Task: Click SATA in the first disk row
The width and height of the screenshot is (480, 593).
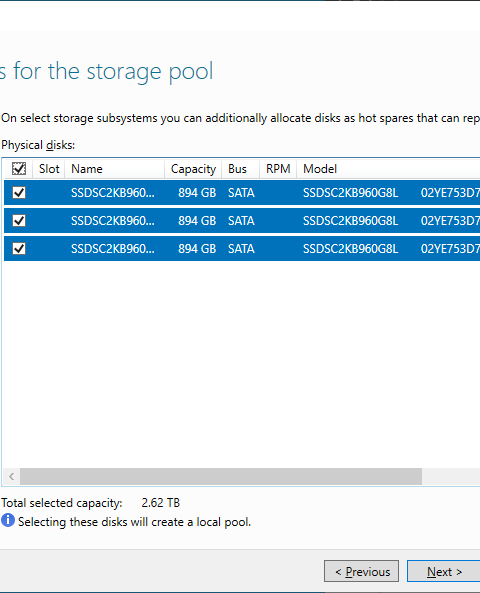Action: (x=241, y=193)
